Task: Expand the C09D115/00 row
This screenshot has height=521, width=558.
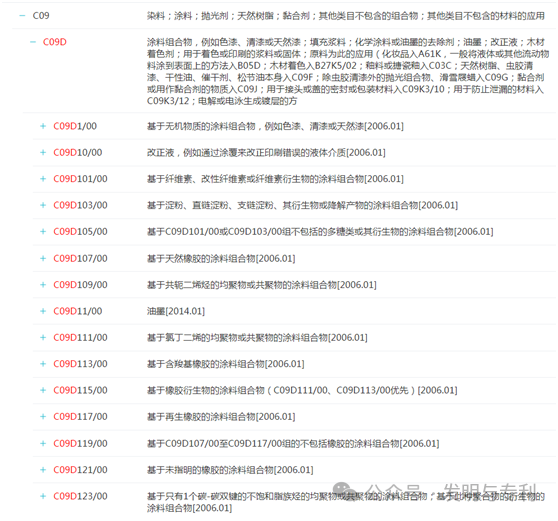Action: [43, 390]
